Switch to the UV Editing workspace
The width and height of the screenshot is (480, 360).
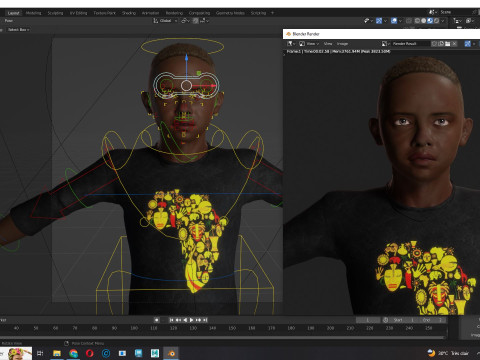pos(78,13)
